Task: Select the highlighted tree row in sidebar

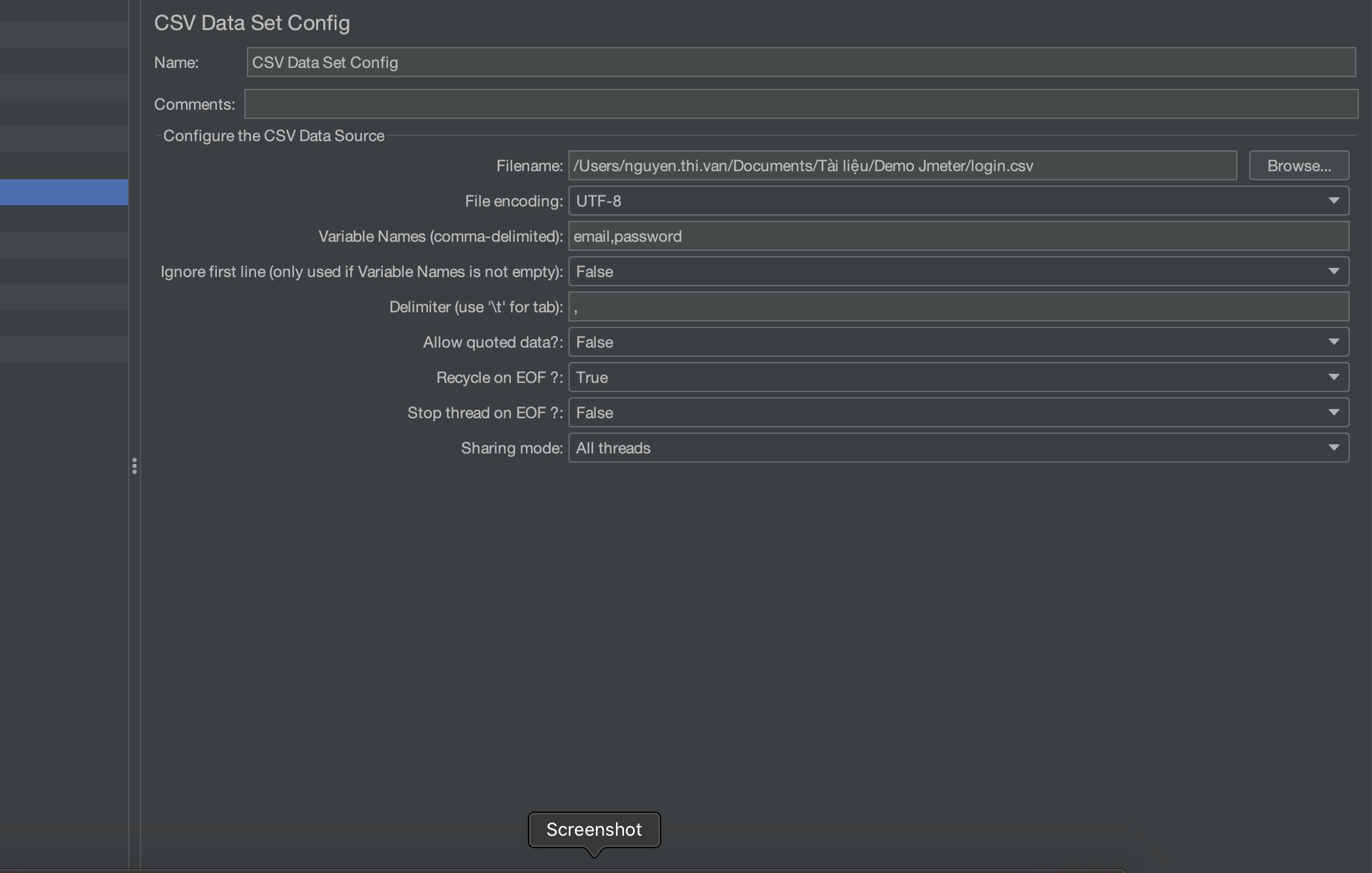Action: click(64, 192)
